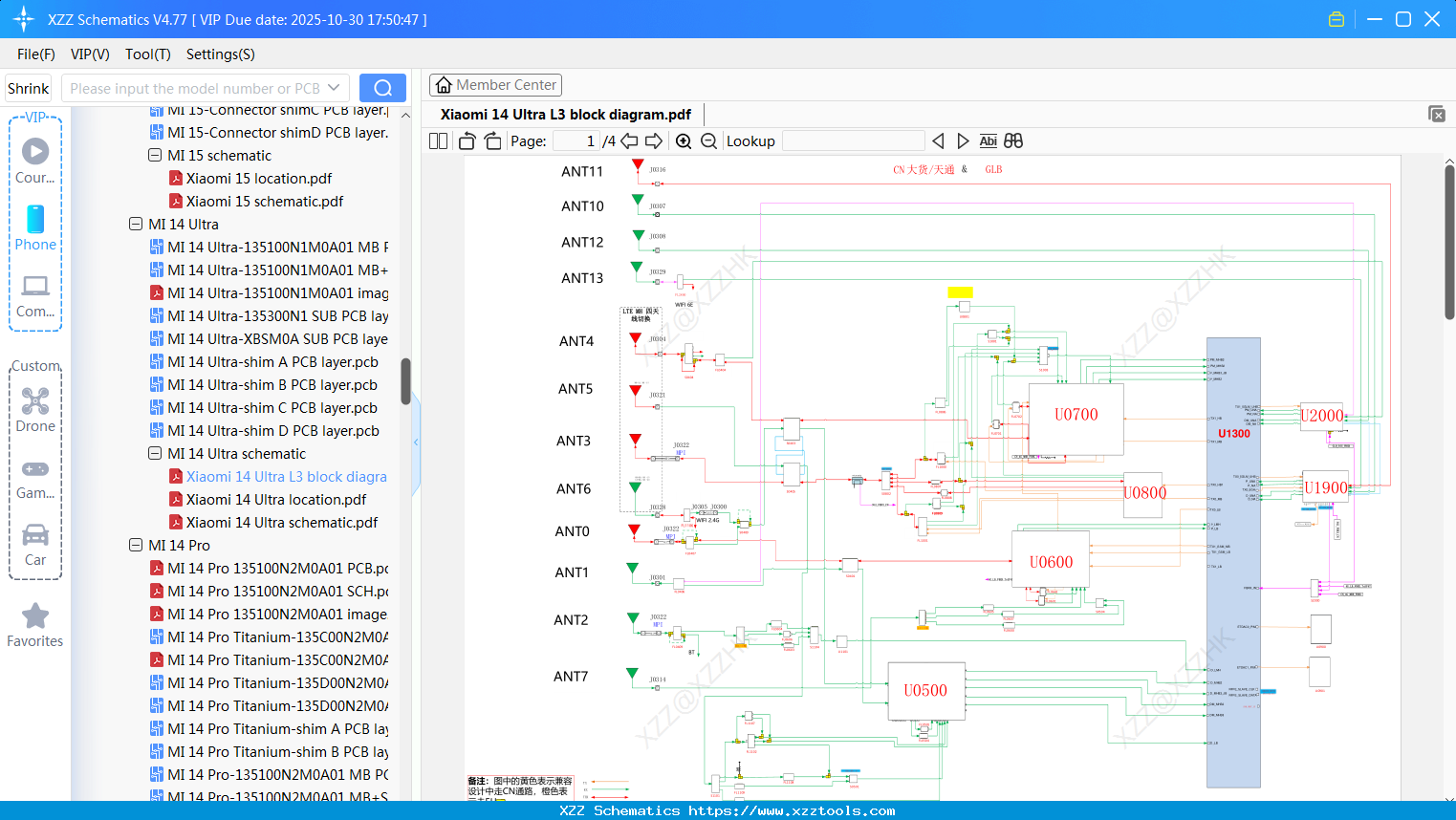The height and width of the screenshot is (820, 1456).
Task: Zoom in on the block diagram
Action: point(684,140)
